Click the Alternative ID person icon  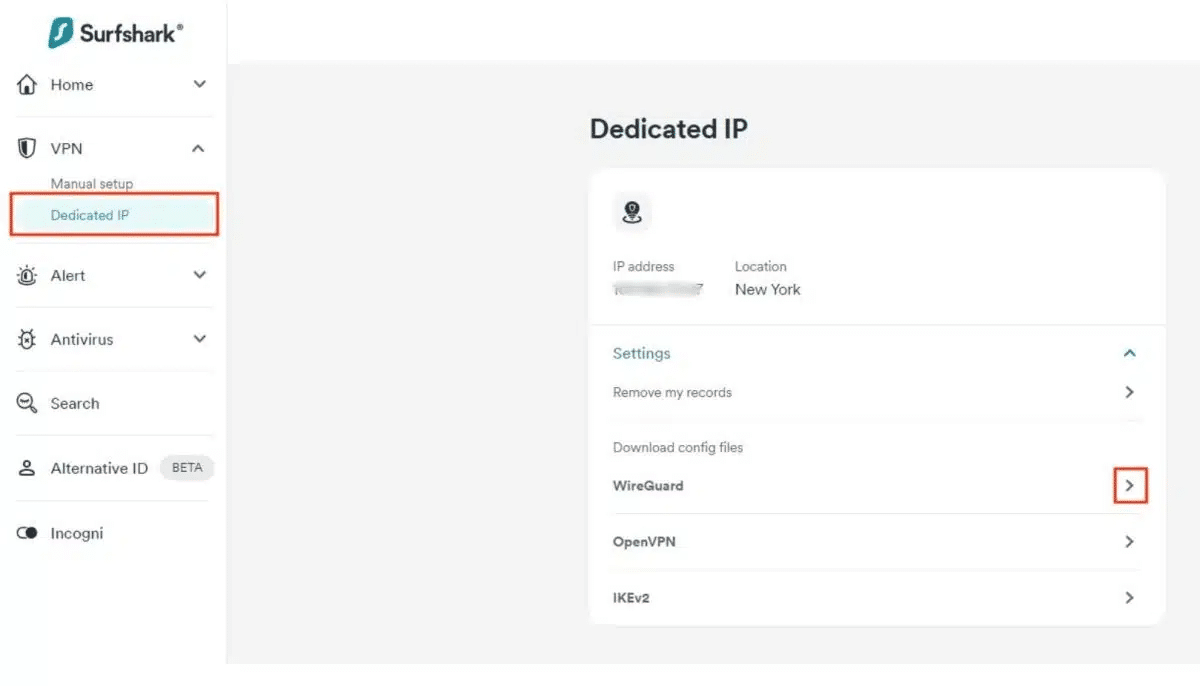[x=28, y=468]
